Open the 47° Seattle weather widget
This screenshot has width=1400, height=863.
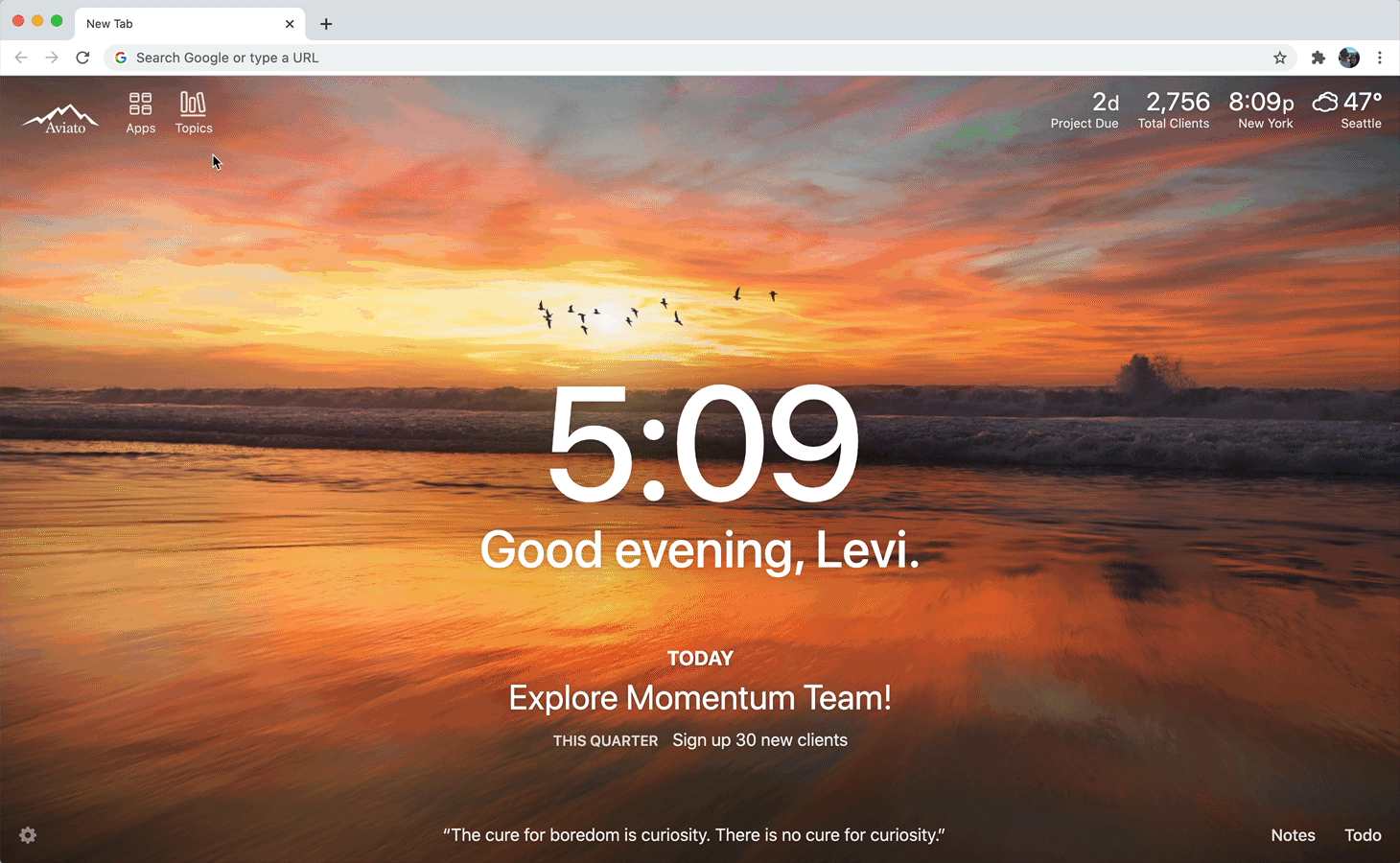click(1347, 109)
